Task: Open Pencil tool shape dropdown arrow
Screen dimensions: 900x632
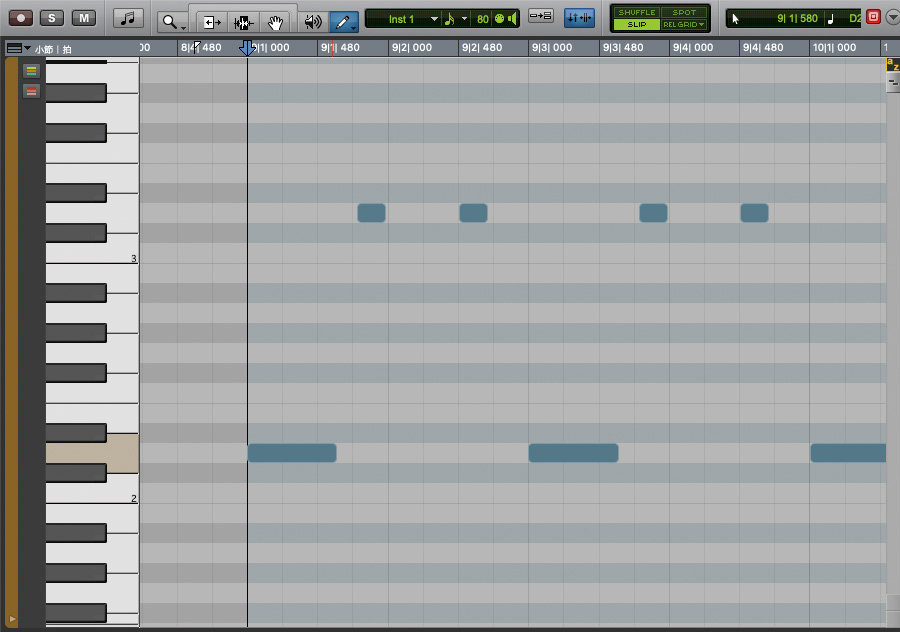Action: [x=354, y=28]
